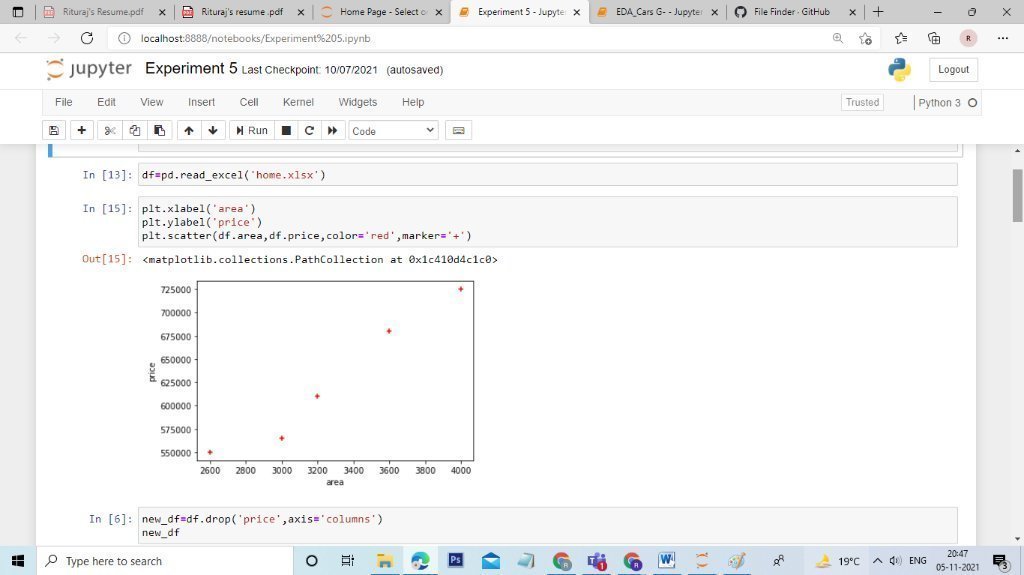Open the View menu
Viewport: 1024px width, 575px height.
coord(152,102)
